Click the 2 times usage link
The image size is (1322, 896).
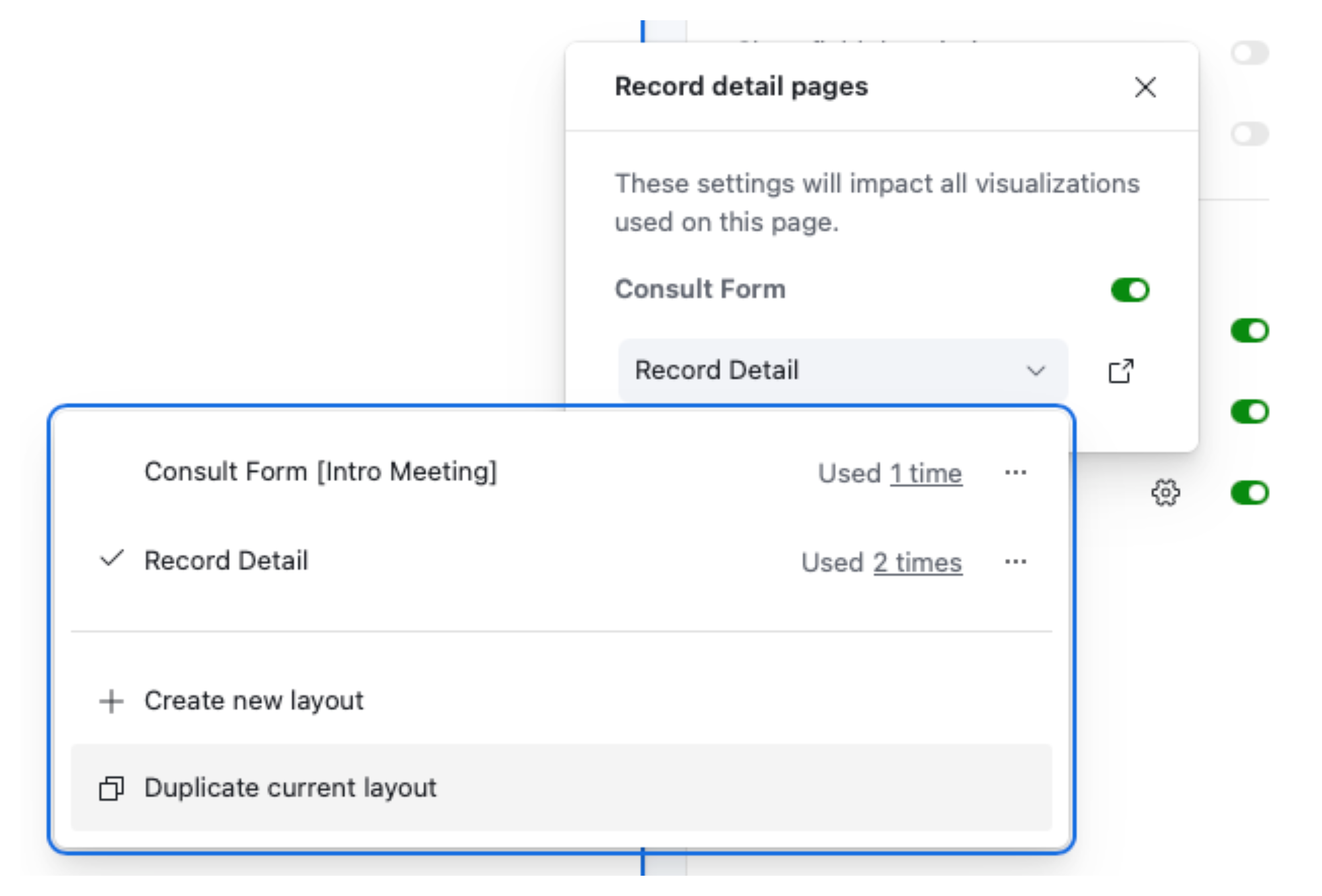click(x=917, y=562)
